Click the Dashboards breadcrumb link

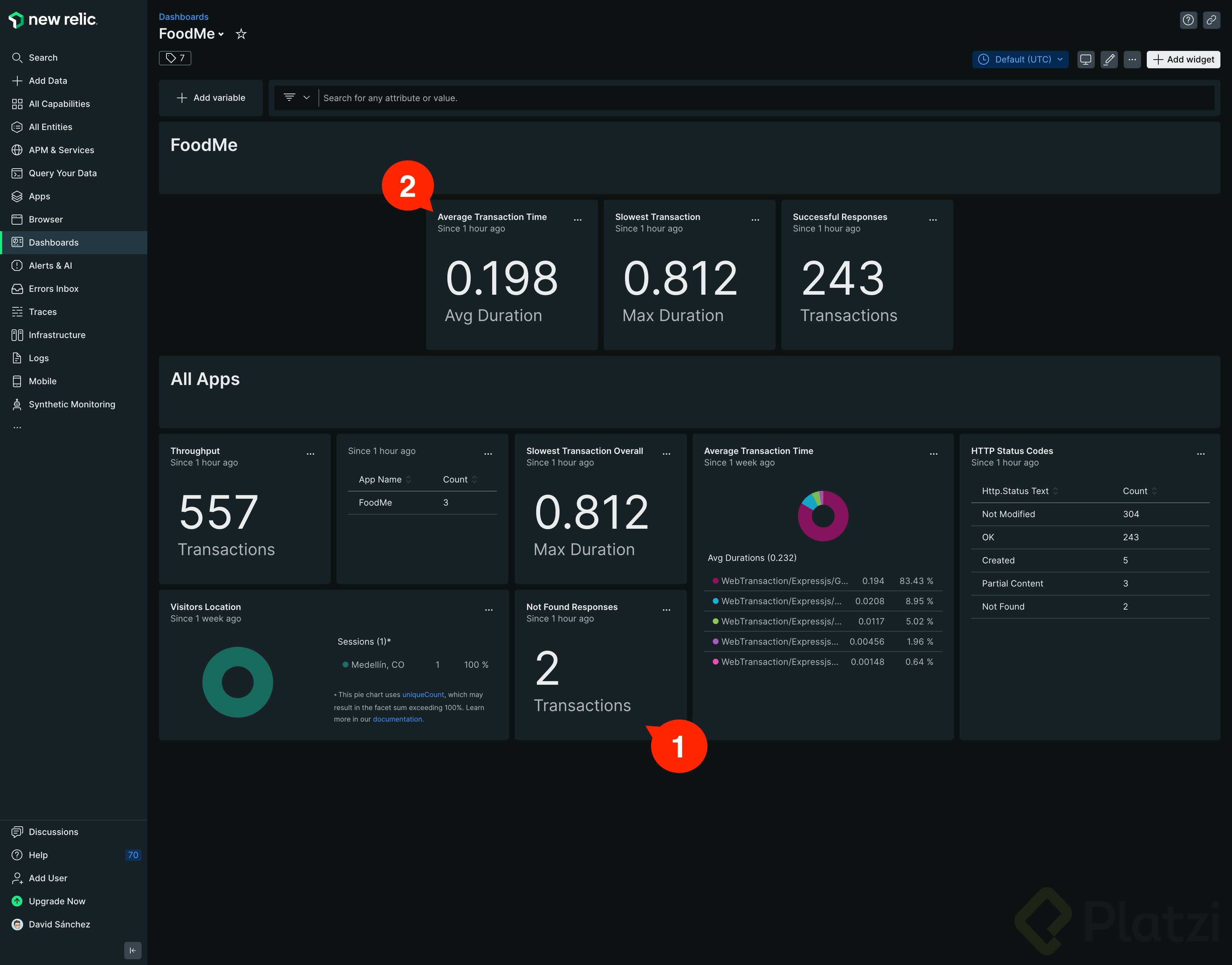(x=183, y=17)
